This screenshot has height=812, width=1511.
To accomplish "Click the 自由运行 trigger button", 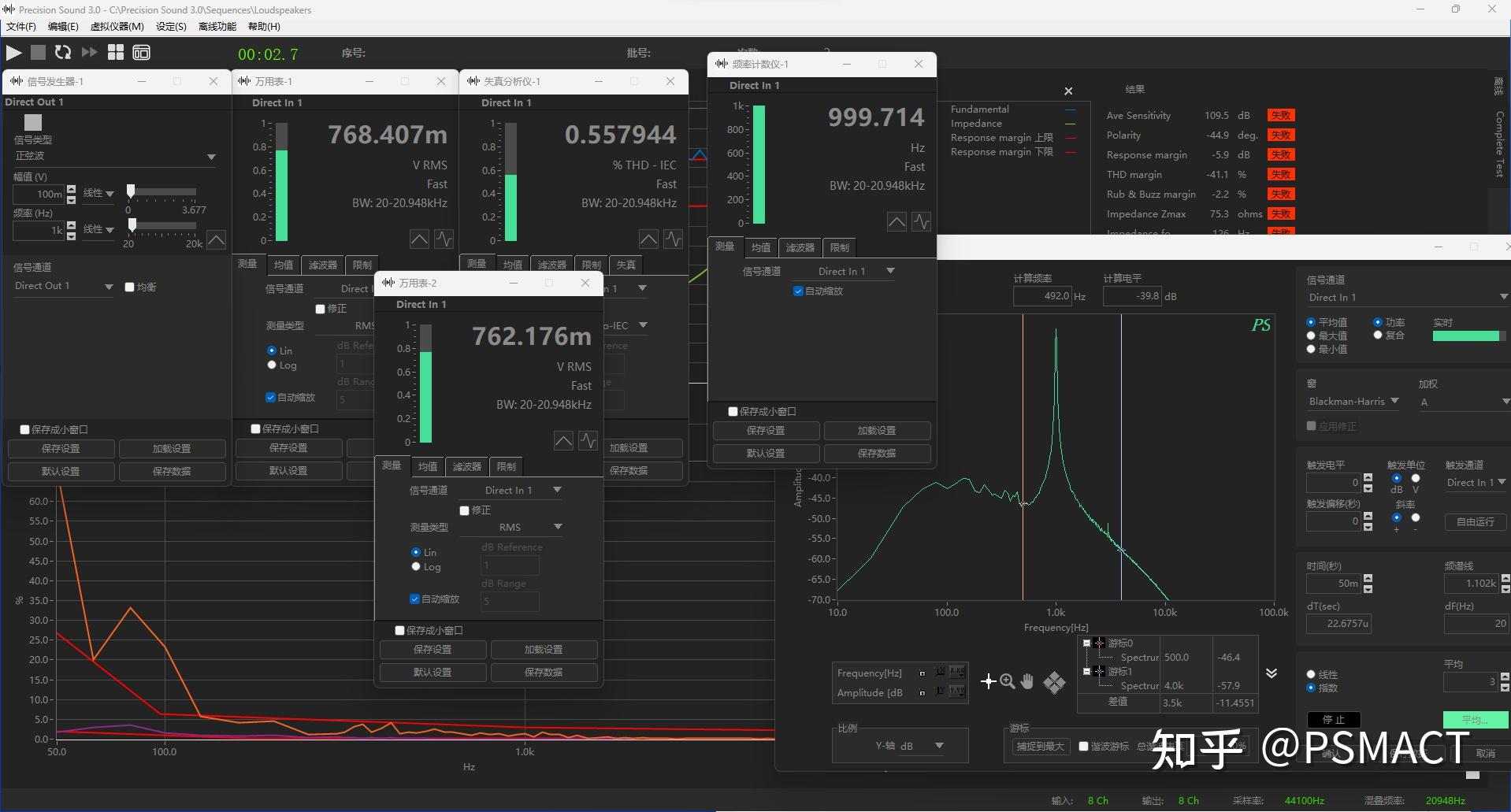I will pos(1476,522).
